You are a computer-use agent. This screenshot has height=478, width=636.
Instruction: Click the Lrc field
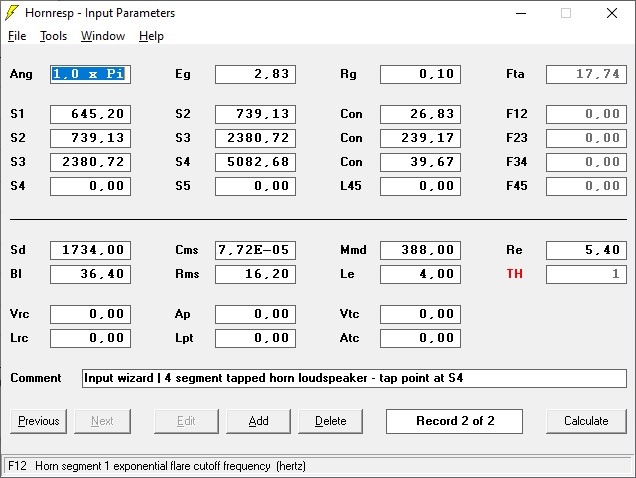(90, 338)
